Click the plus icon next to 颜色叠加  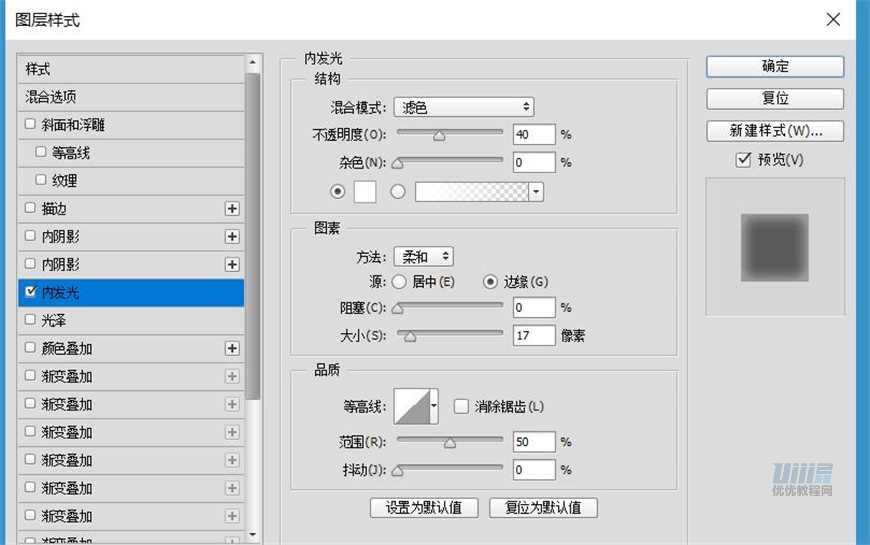232,349
